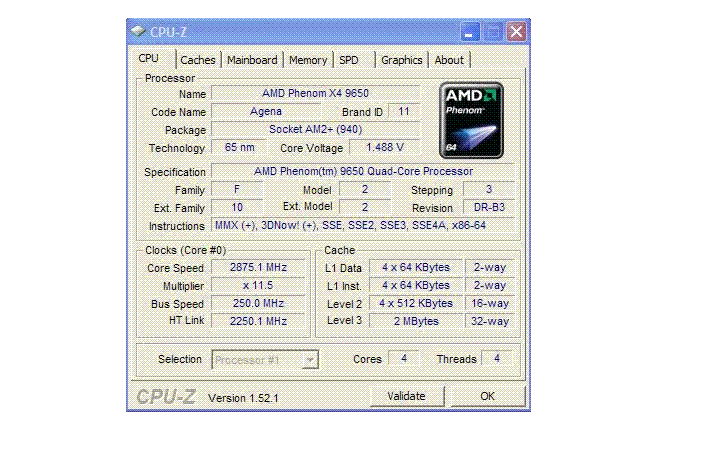Viewport: 720px width, 450px height.
Task: Click the Family value F
Action: tap(237, 189)
